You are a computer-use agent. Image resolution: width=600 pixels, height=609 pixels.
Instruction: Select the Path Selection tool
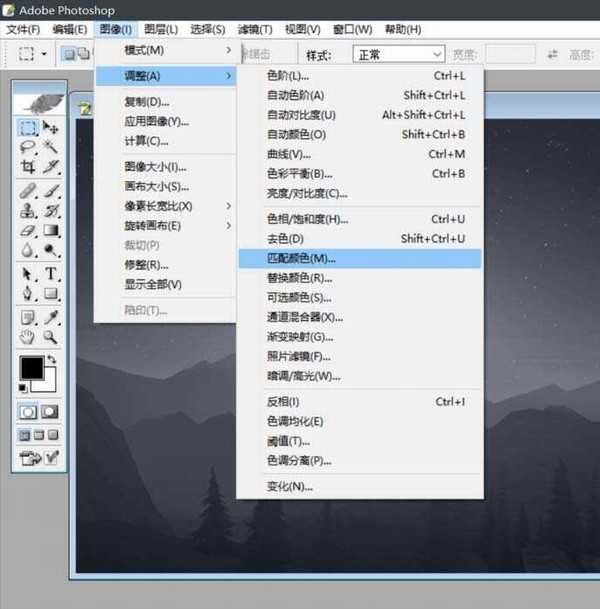pyautogui.click(x=28, y=274)
